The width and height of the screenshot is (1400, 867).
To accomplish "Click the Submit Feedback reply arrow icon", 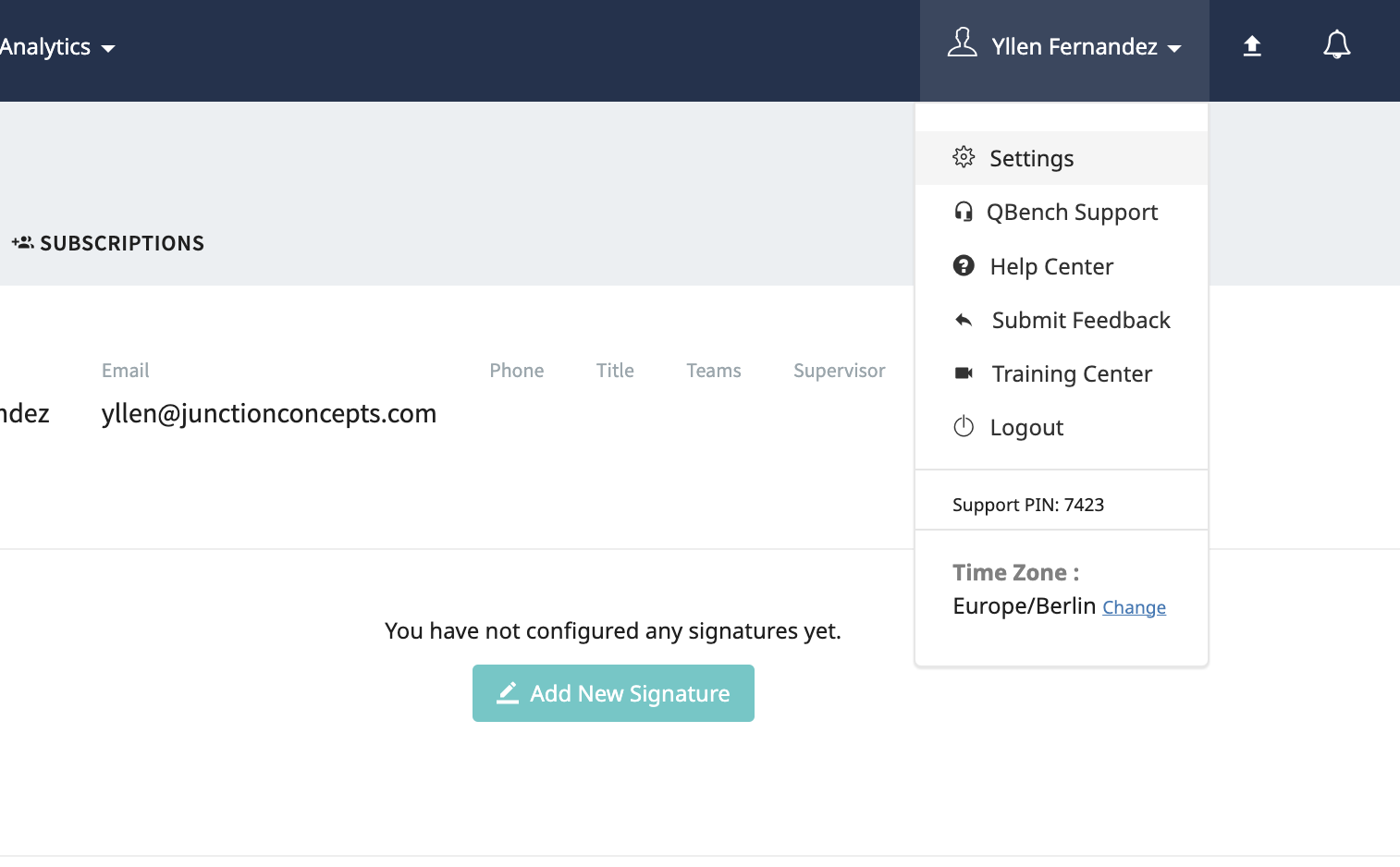I will (x=964, y=319).
